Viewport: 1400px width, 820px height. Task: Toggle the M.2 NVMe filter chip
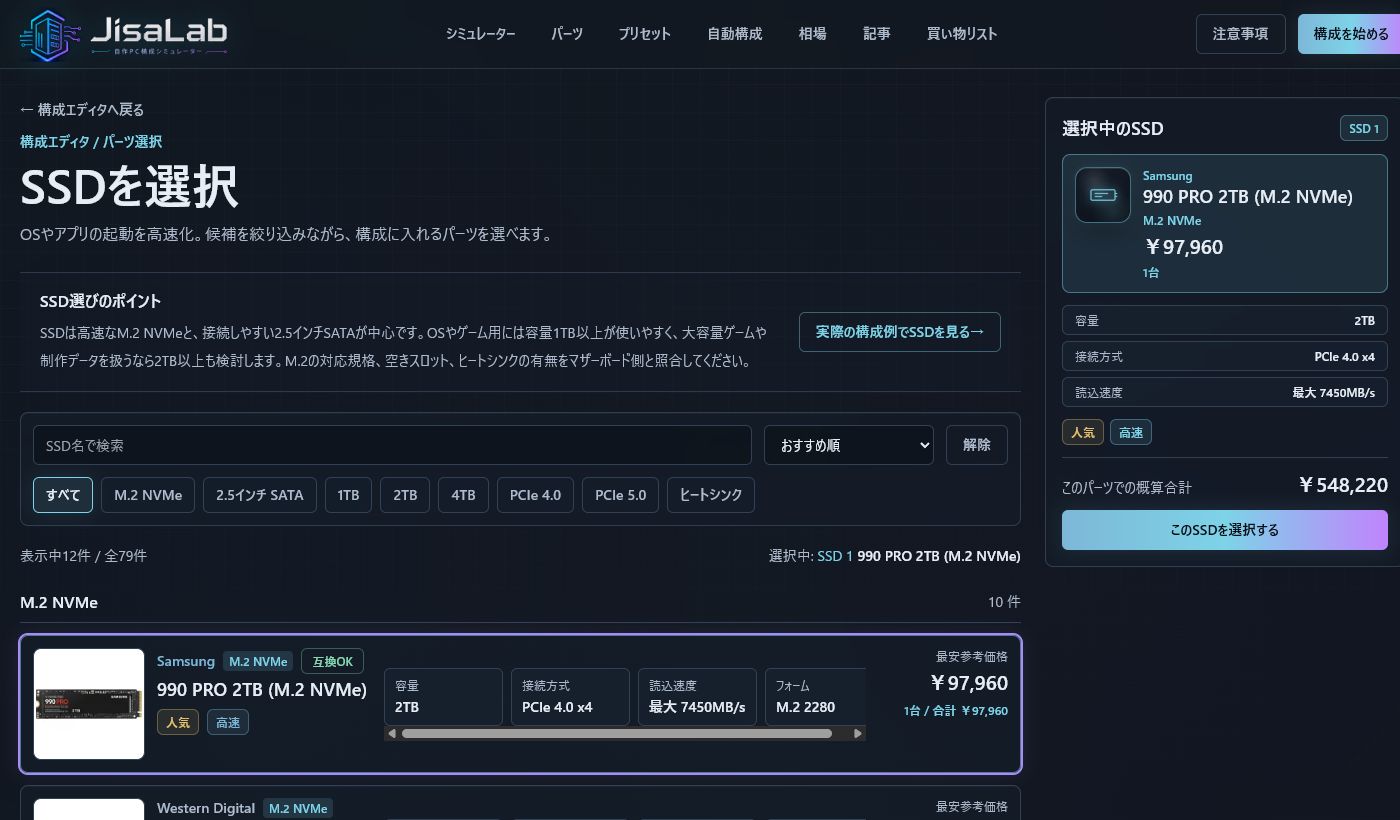(148, 495)
